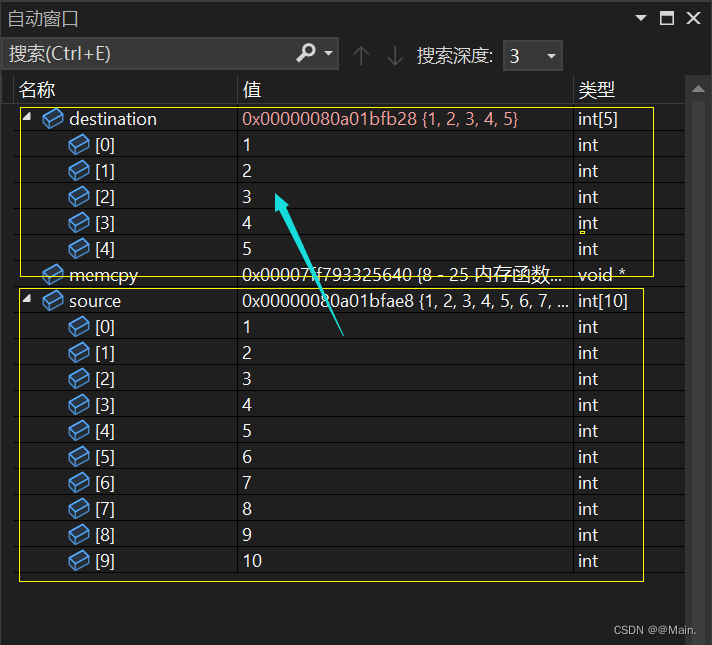Click the 名称 column header
Image resolution: width=712 pixels, height=645 pixels.
coord(125,89)
